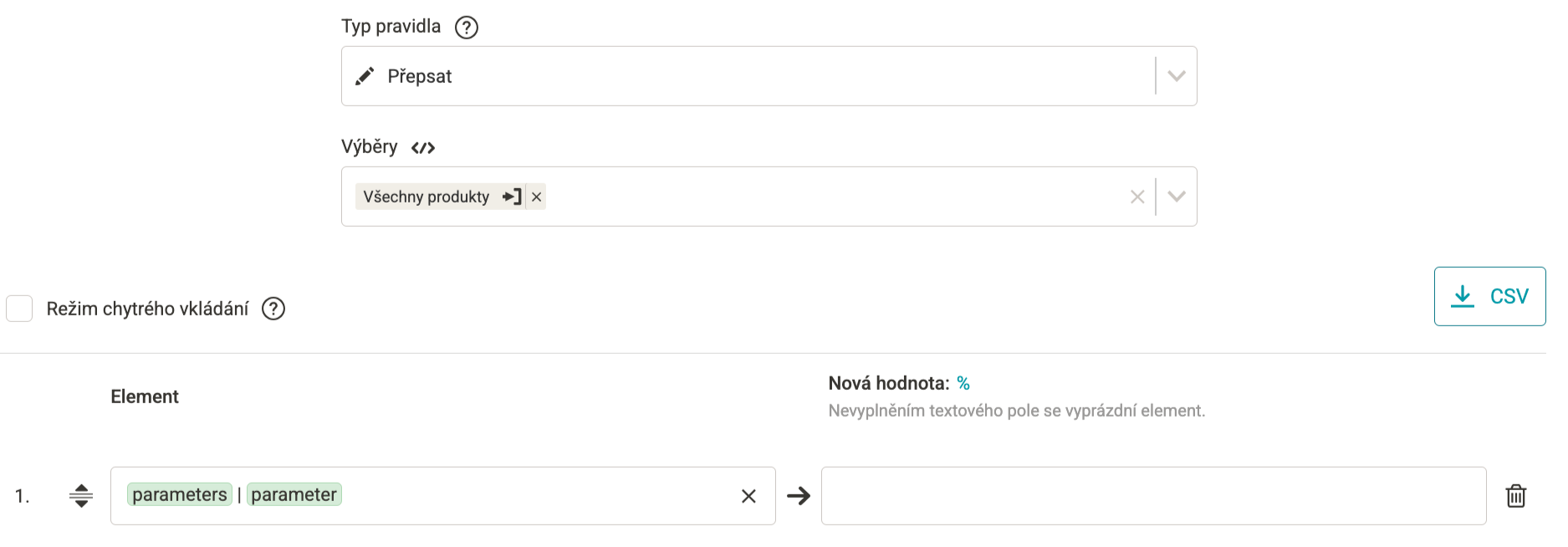Image resolution: width=1568 pixels, height=547 pixels.
Task: Select the parameter tag in element field
Action: coord(294,494)
